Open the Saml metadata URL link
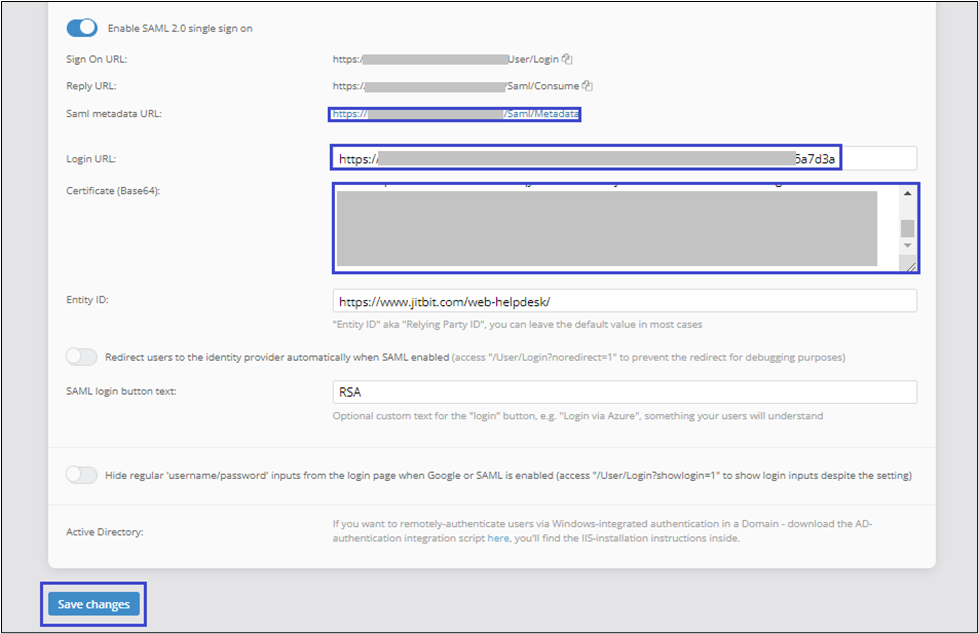The width and height of the screenshot is (979, 634). [x=455, y=114]
